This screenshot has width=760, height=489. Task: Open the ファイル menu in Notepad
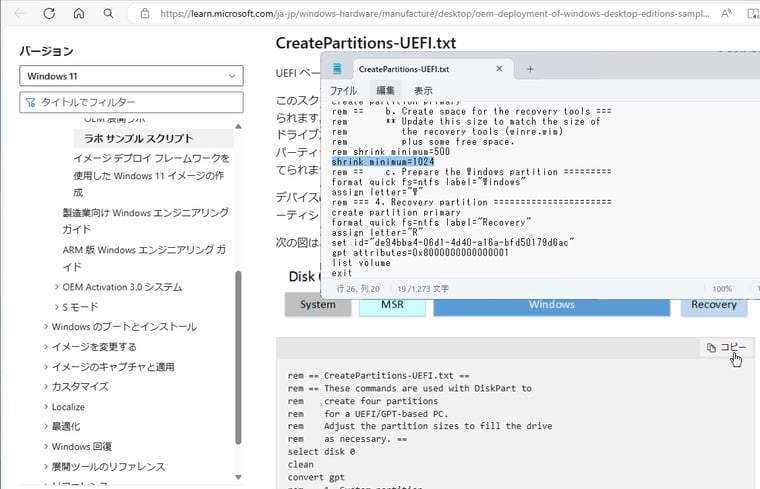tap(343, 90)
